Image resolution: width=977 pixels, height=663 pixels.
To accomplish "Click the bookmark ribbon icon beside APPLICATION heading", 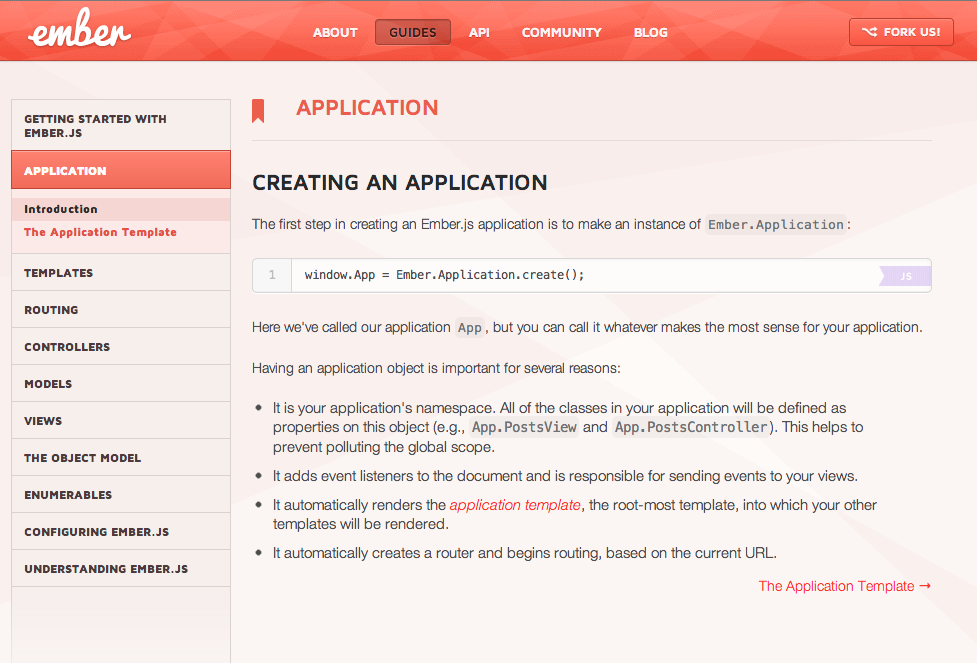I will pos(258,110).
